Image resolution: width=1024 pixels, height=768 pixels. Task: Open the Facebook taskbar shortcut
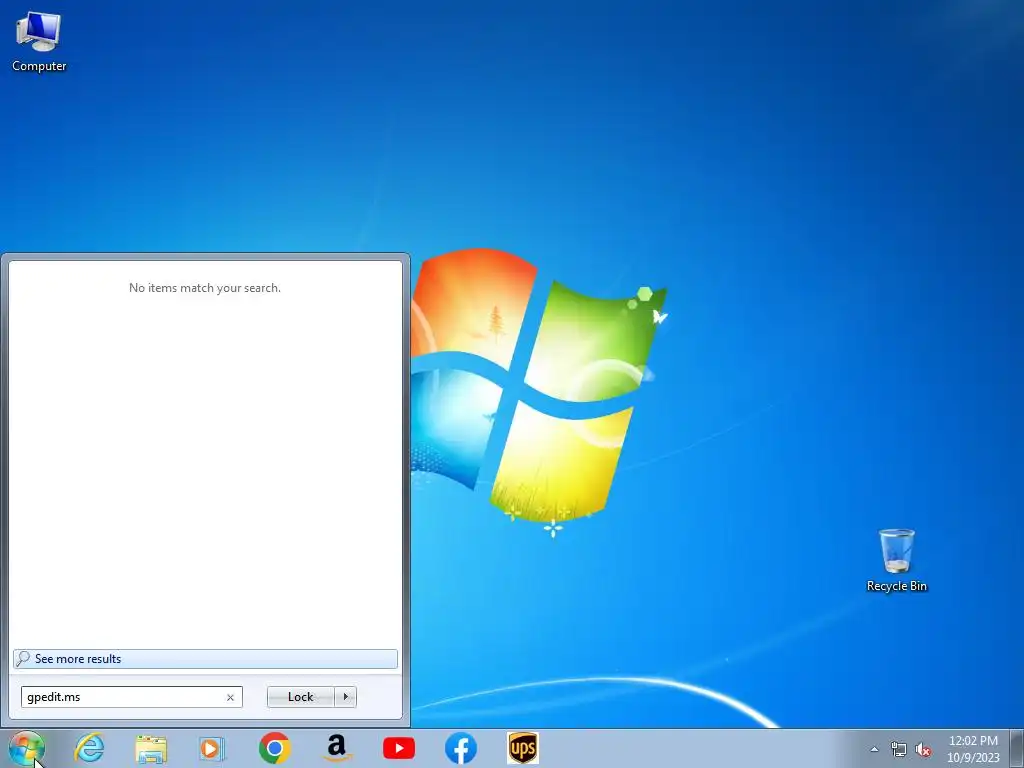(x=460, y=748)
